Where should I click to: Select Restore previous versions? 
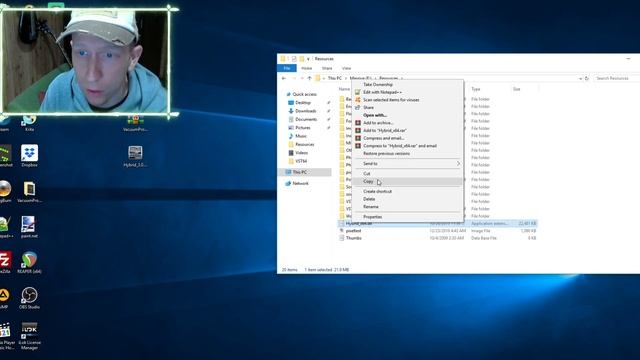[408, 153]
